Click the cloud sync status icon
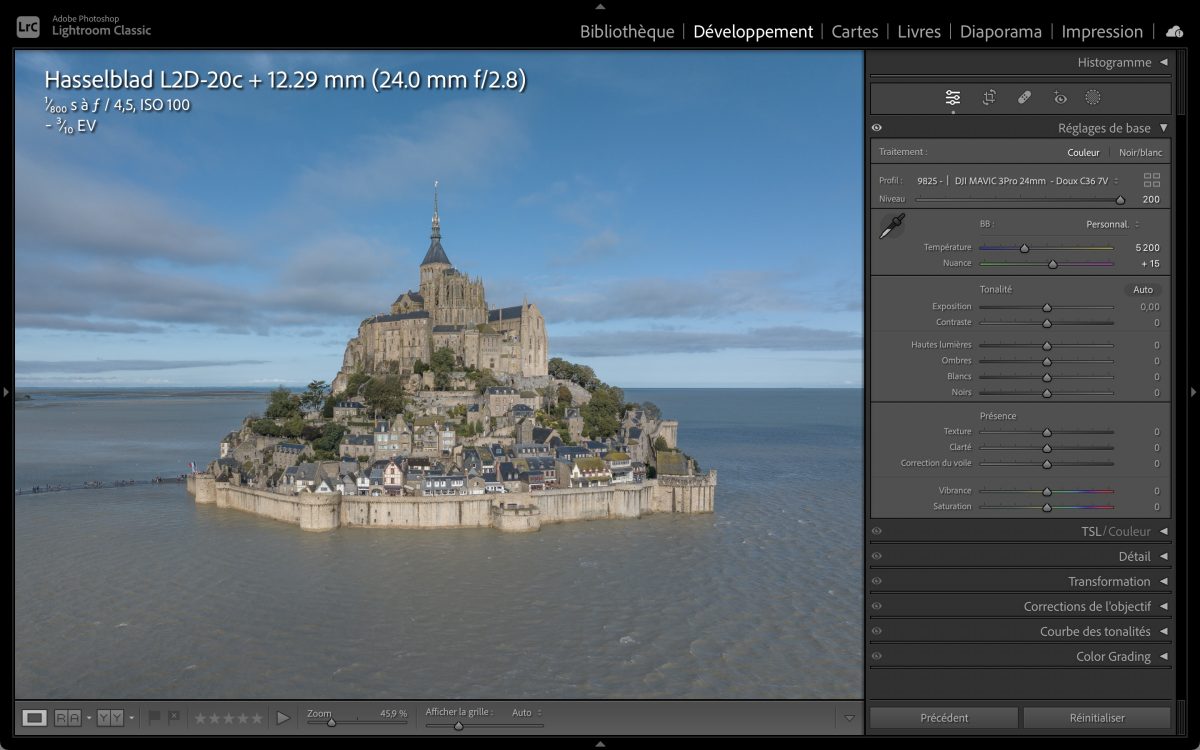Screen dimensions: 1200x750 1174,31
